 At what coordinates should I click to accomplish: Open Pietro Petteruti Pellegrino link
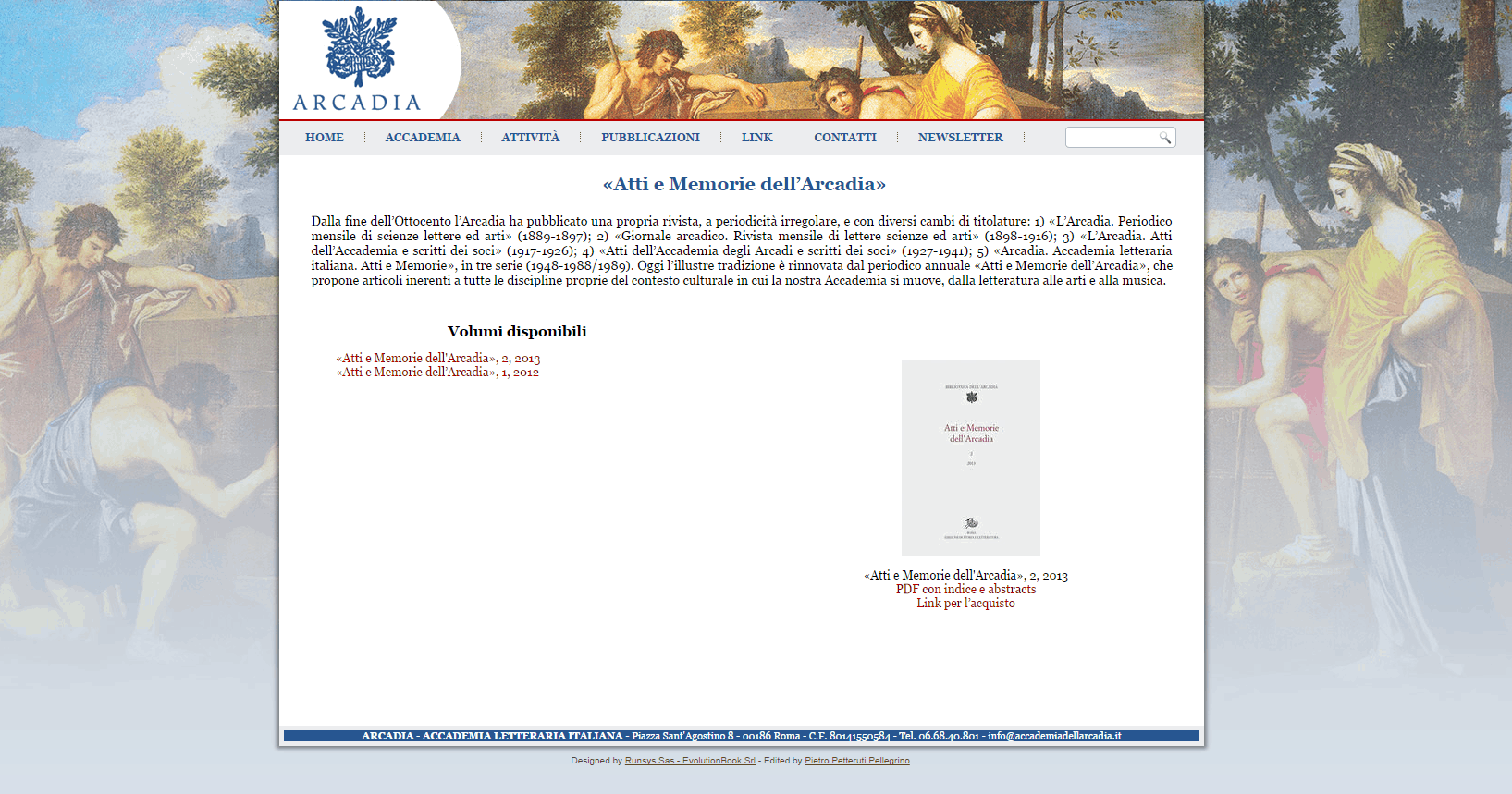[x=857, y=761]
